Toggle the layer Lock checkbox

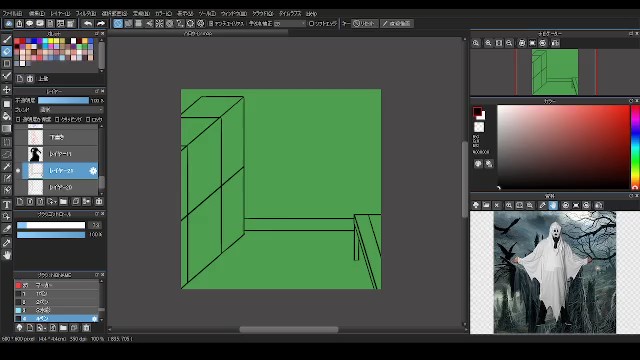(x=88, y=120)
